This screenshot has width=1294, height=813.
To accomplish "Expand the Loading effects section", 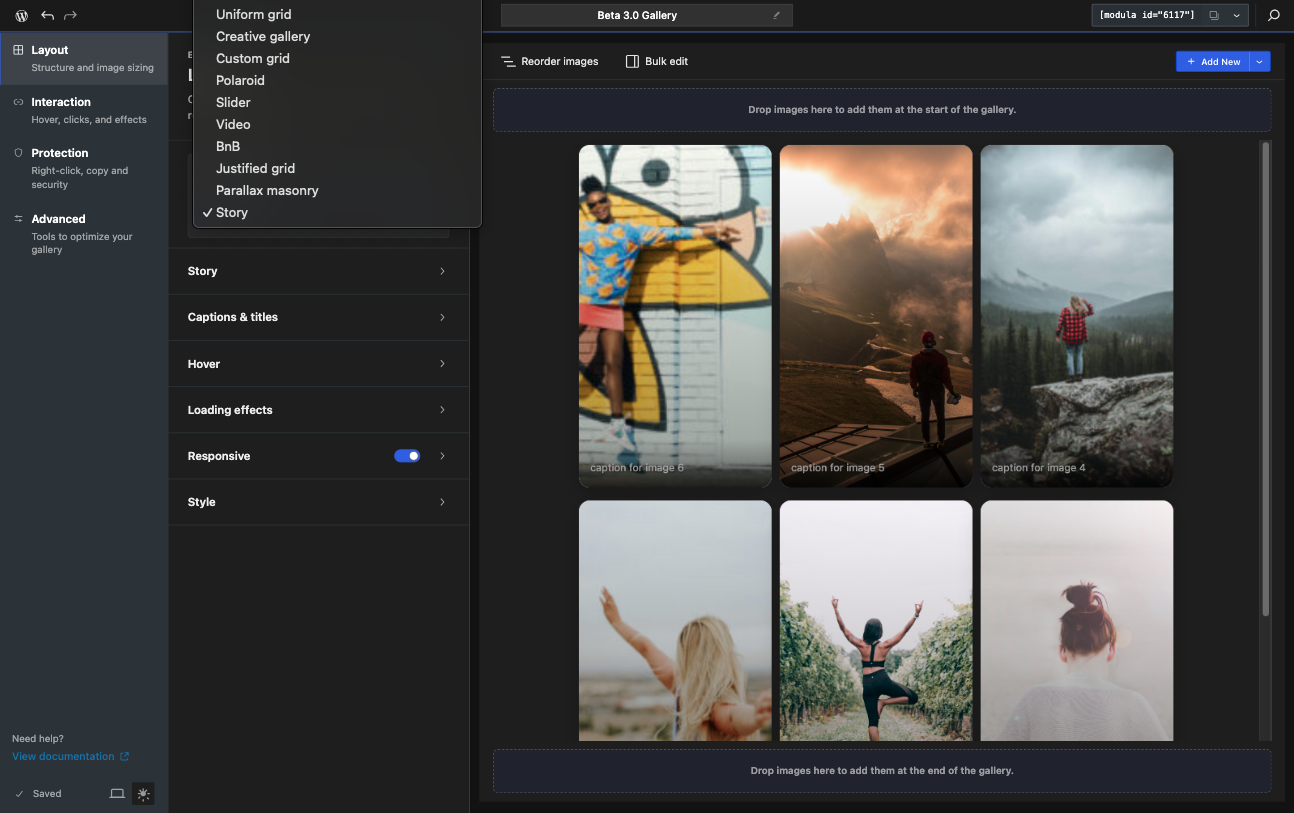I will point(319,410).
